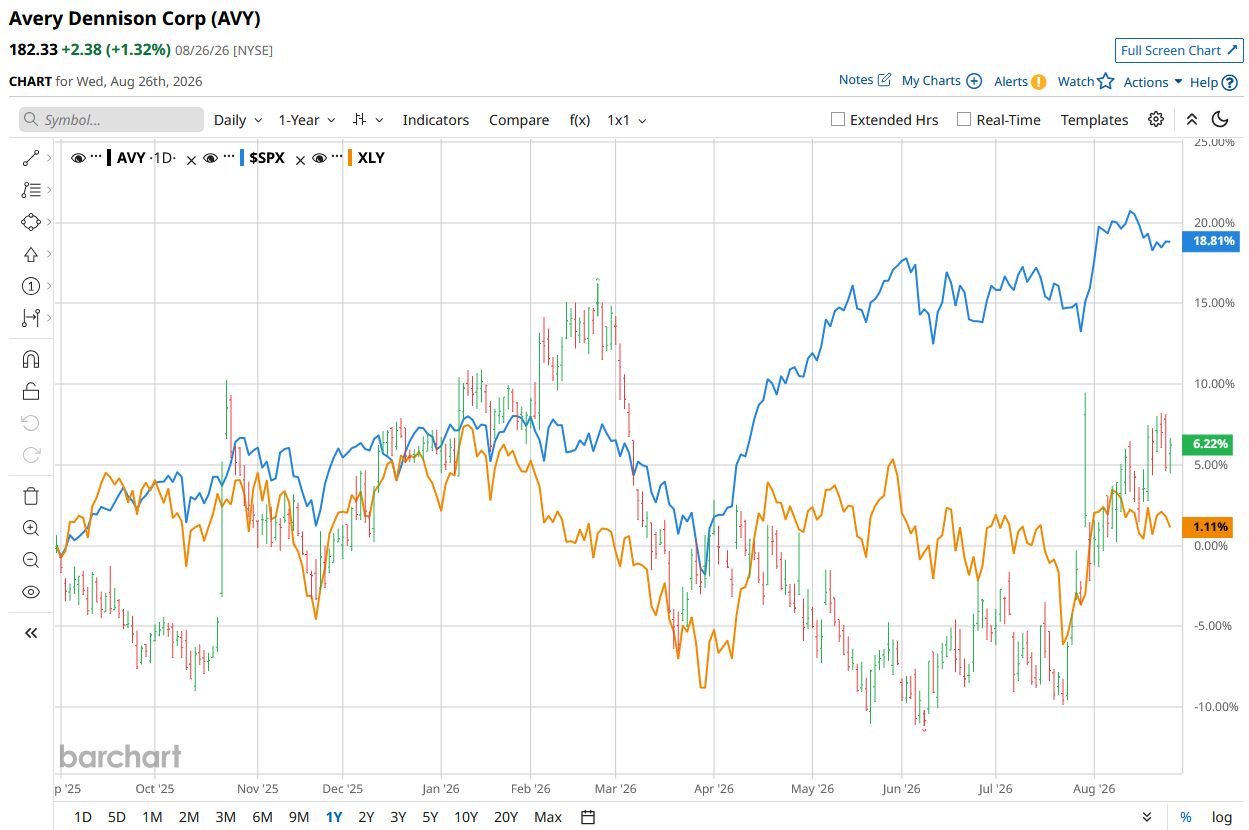Switch to dark mode moon icon
Screen dimensions: 1249x830
[1220, 119]
